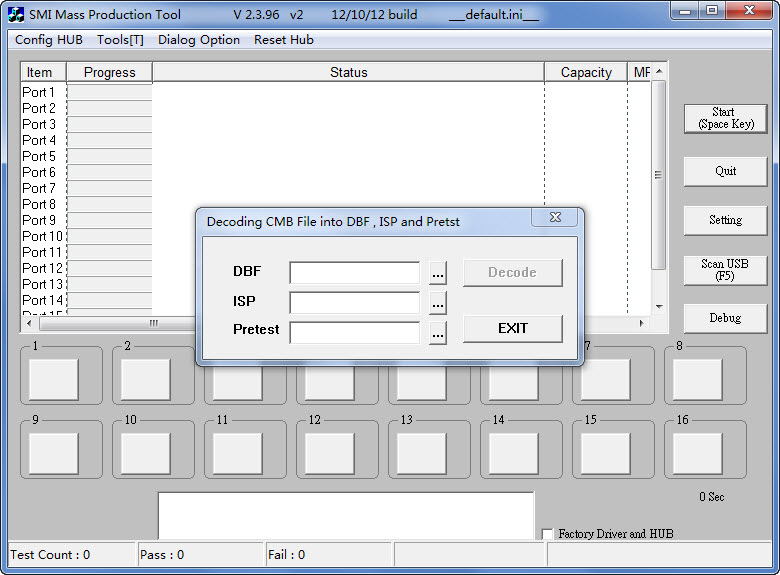Click port slot box 15

pos(605,453)
